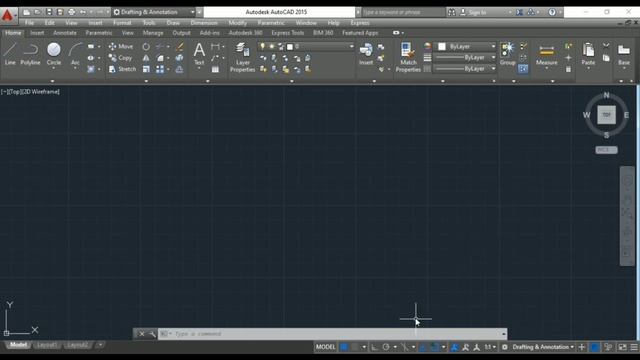Select the Text tool
Screen dimensions: 640x360
199,54
